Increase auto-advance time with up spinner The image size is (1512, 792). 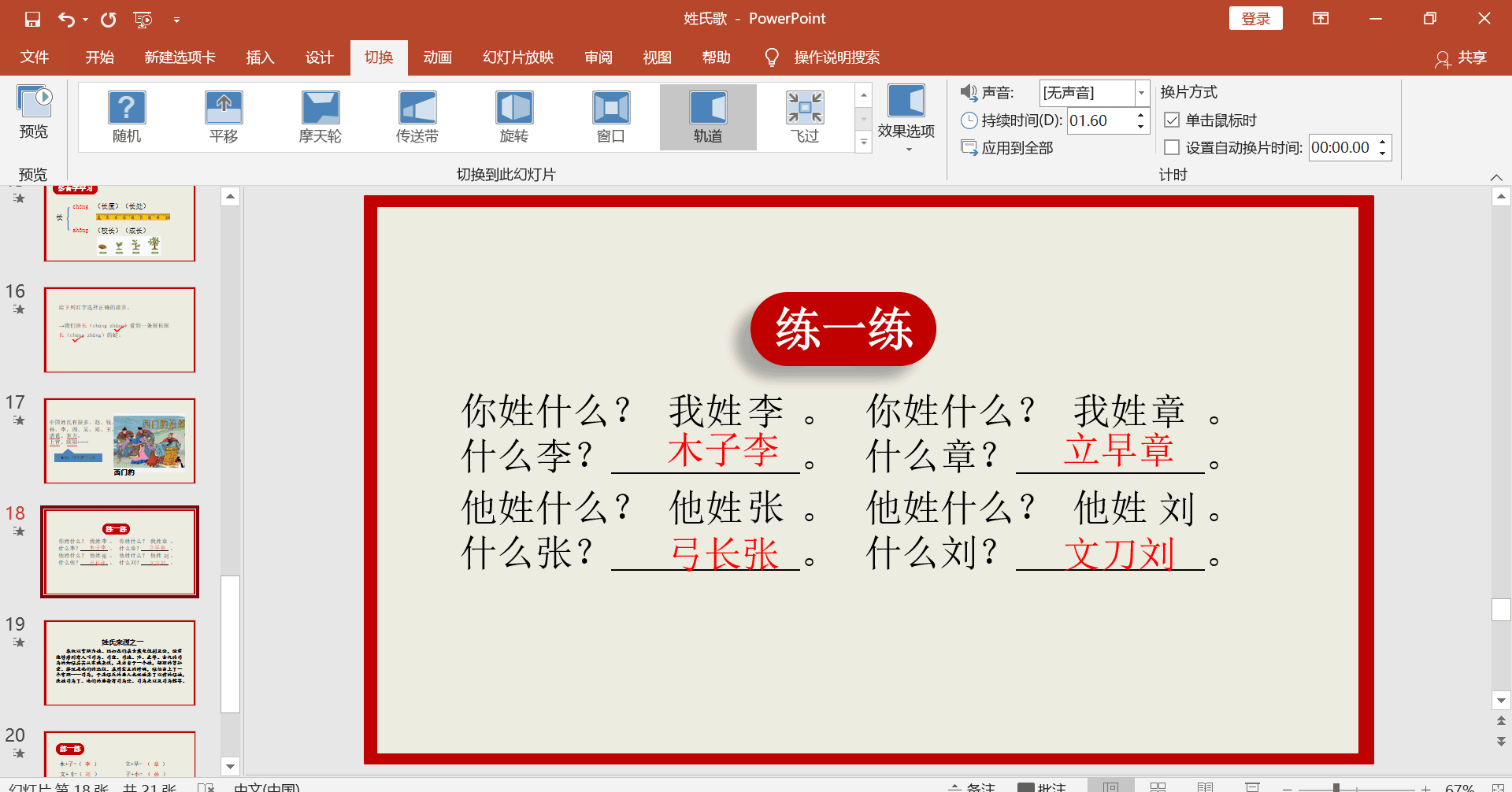pyautogui.click(x=1383, y=142)
